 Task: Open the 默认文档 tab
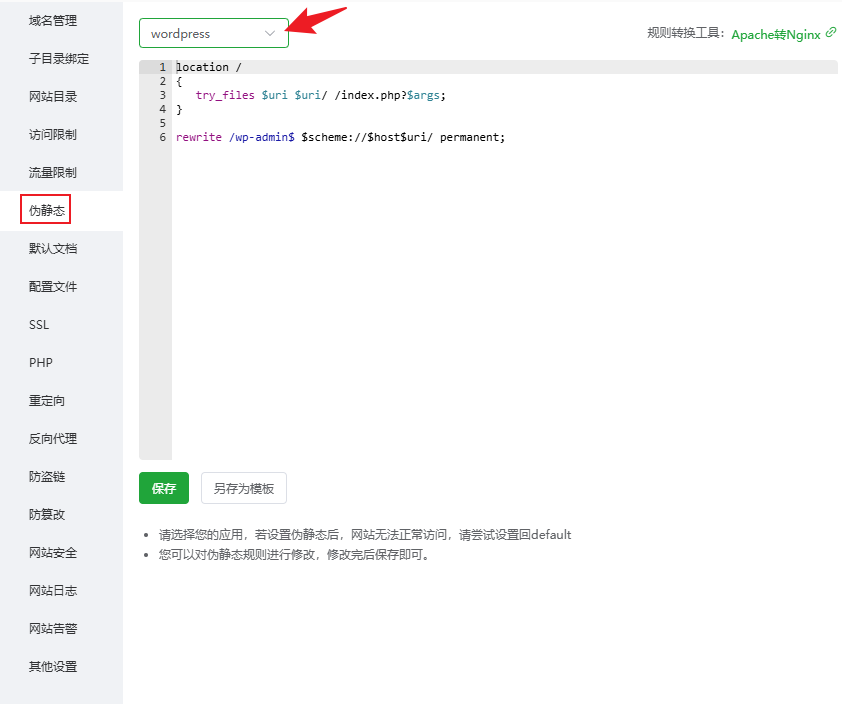coord(53,249)
